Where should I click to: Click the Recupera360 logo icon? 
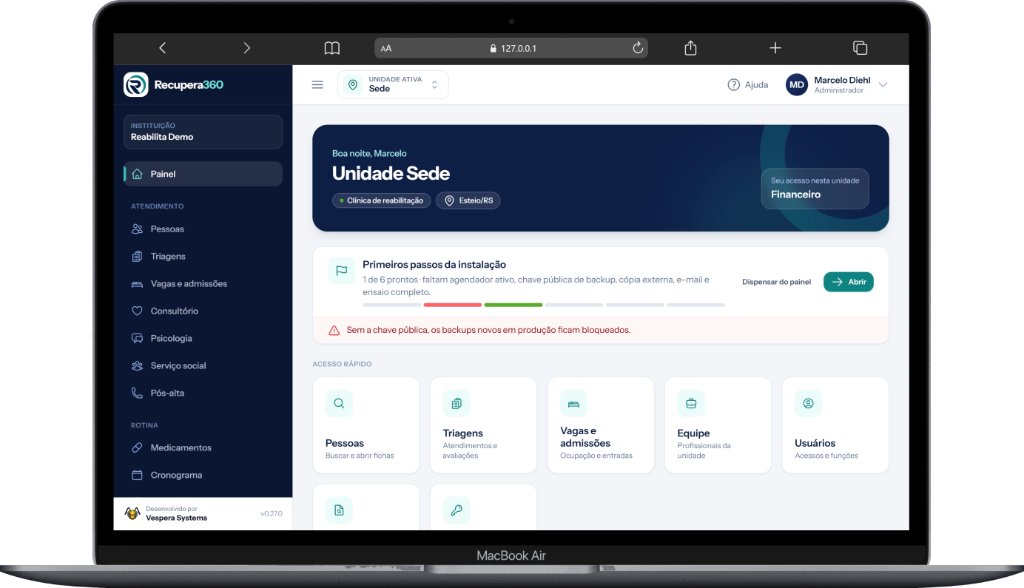coord(136,85)
